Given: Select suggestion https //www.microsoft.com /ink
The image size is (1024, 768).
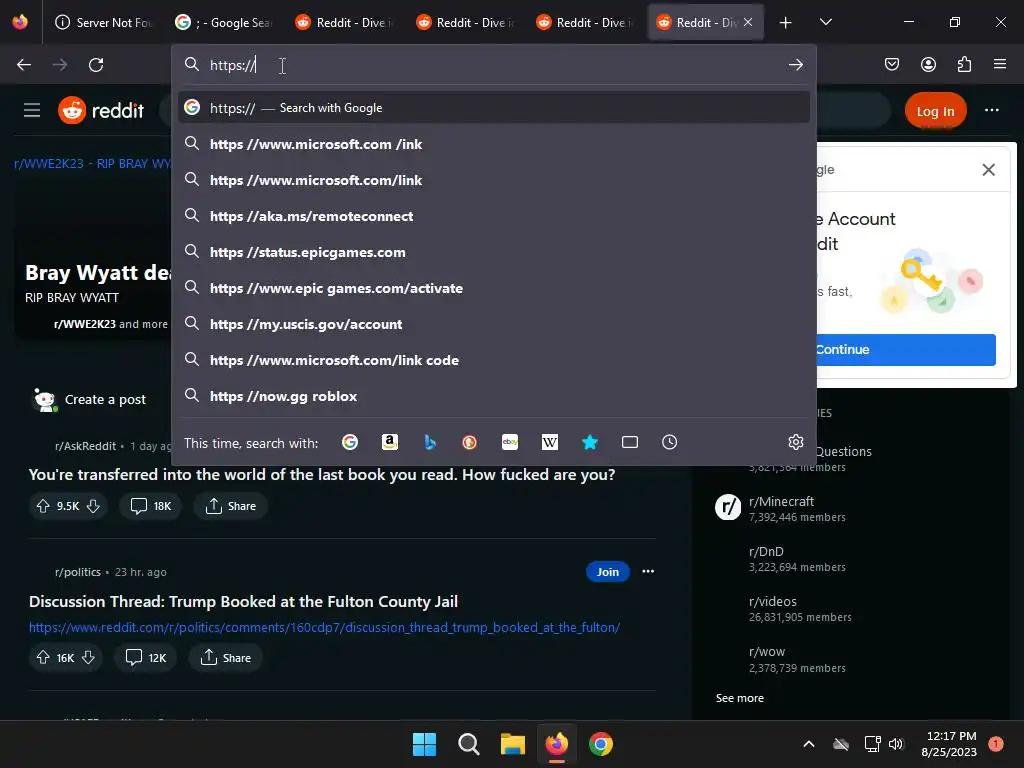Looking at the screenshot, I should tap(494, 144).
